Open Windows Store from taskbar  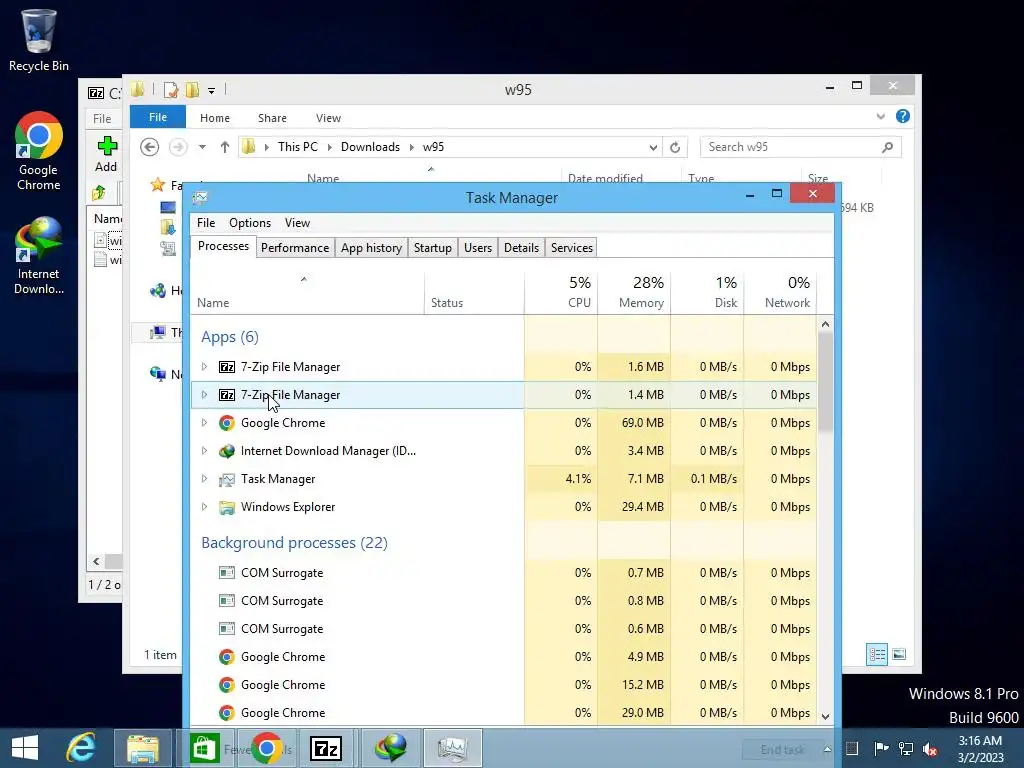coord(204,748)
